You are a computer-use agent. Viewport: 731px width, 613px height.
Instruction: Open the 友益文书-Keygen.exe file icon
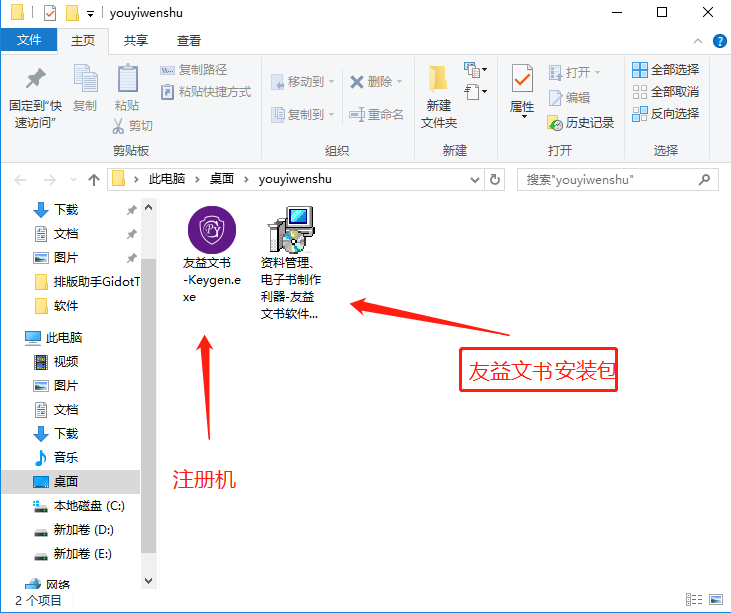coord(212,231)
